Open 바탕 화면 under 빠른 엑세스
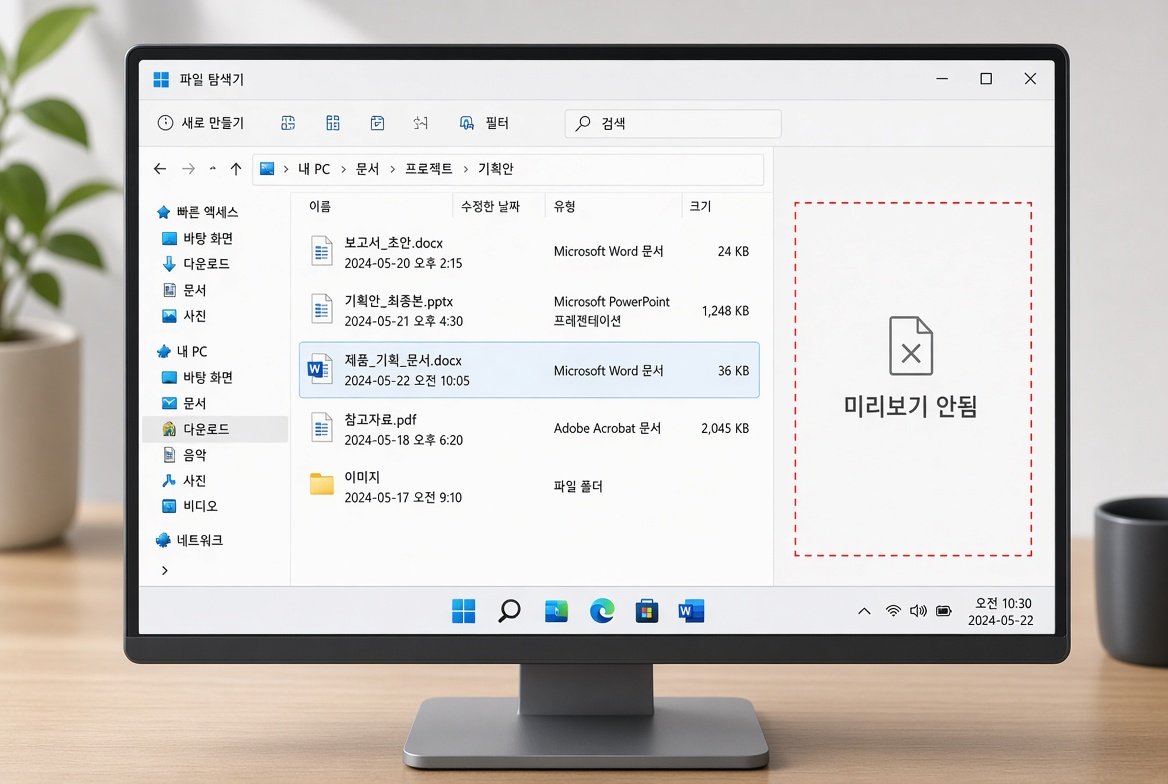Viewport: 1168px width, 784px height. [x=197, y=238]
